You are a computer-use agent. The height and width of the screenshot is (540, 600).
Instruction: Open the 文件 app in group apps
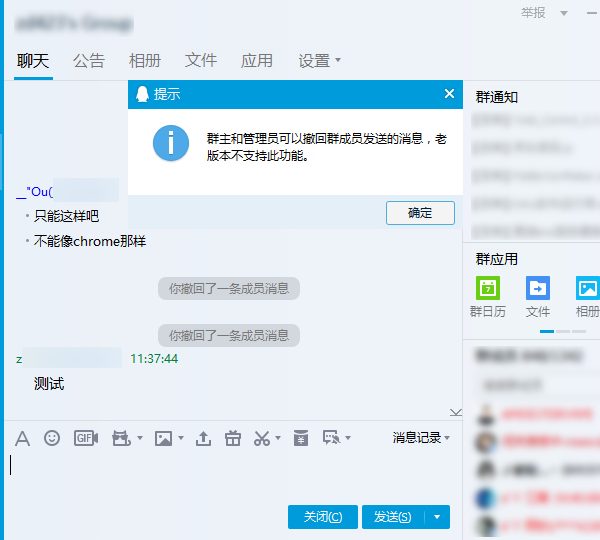click(x=538, y=296)
